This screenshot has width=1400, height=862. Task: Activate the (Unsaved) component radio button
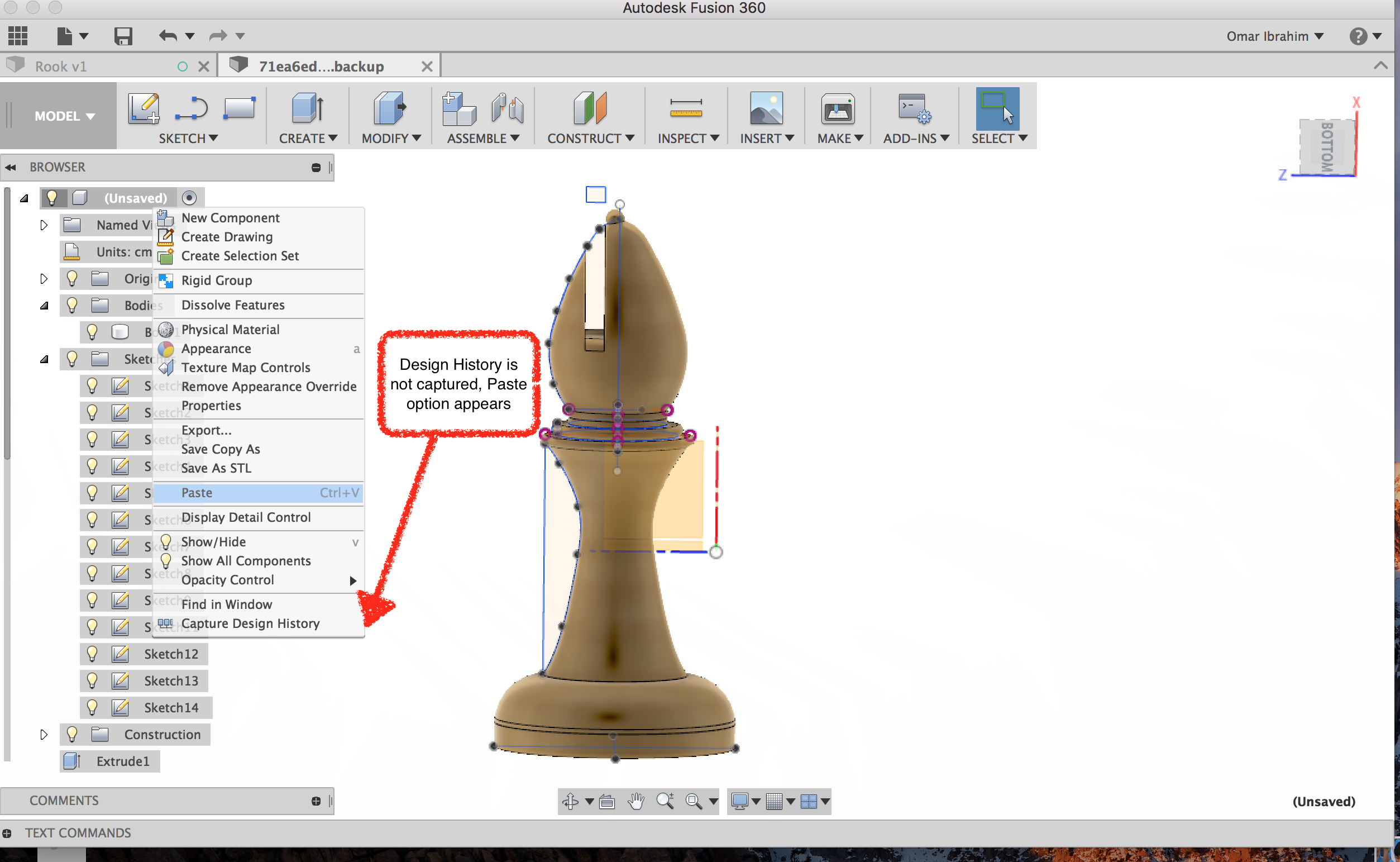pyautogui.click(x=189, y=198)
